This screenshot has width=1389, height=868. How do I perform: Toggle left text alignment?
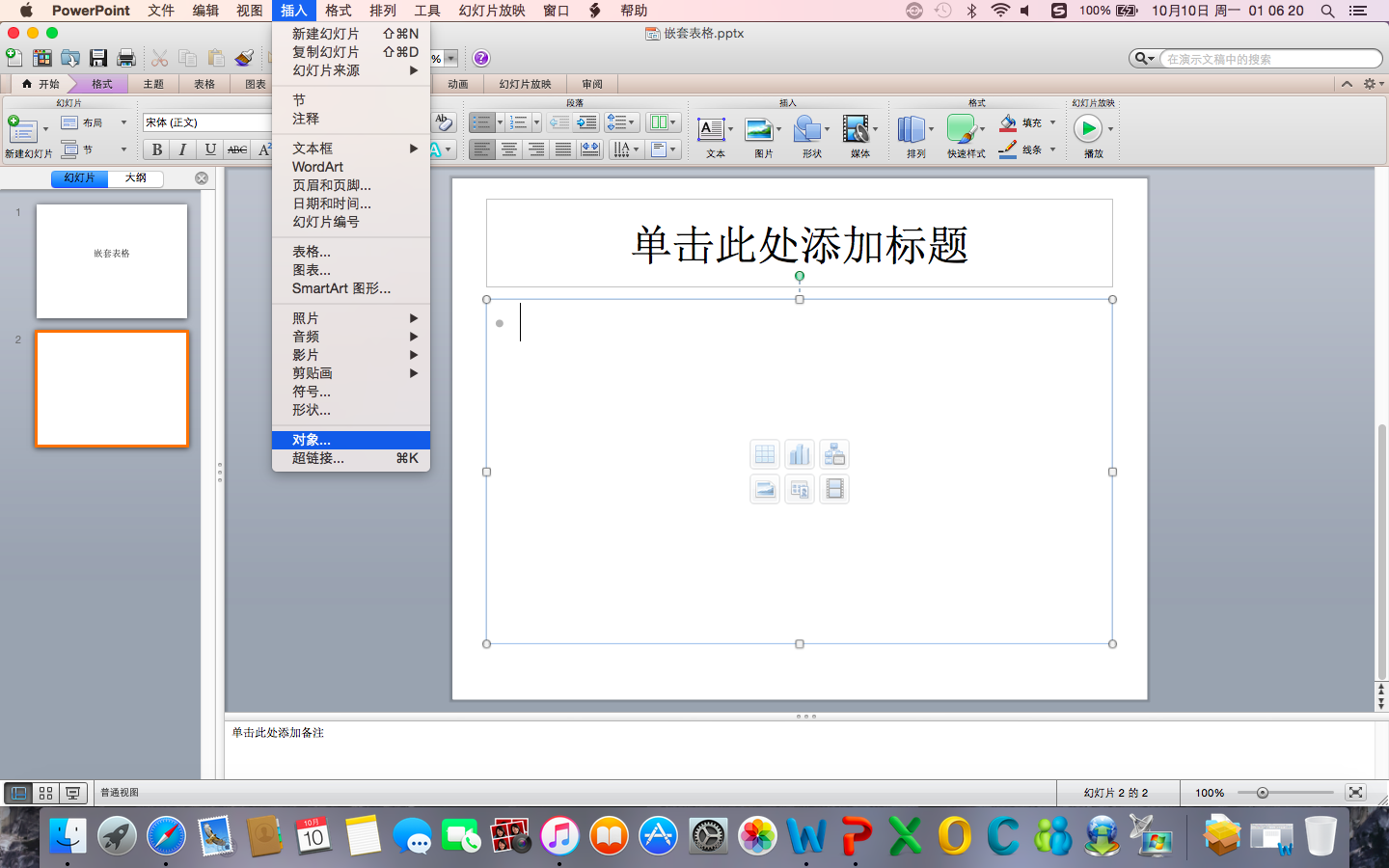pyautogui.click(x=482, y=149)
